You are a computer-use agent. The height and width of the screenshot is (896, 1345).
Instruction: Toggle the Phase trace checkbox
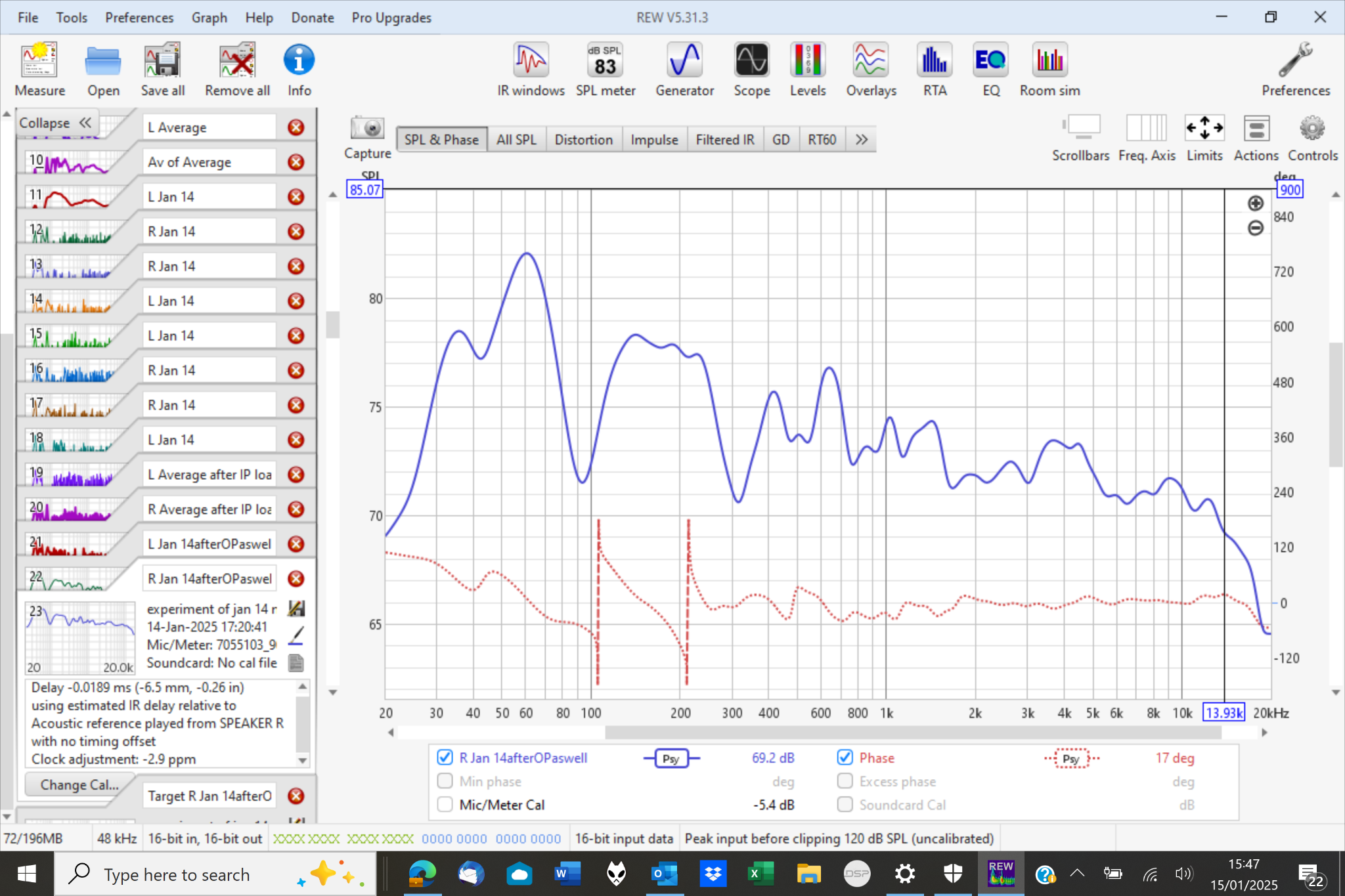pyautogui.click(x=845, y=757)
